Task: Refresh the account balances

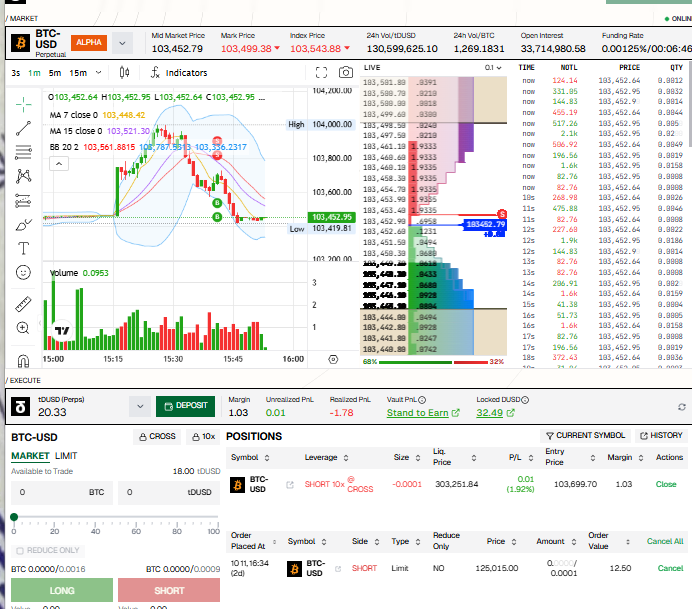Action: (x=682, y=407)
